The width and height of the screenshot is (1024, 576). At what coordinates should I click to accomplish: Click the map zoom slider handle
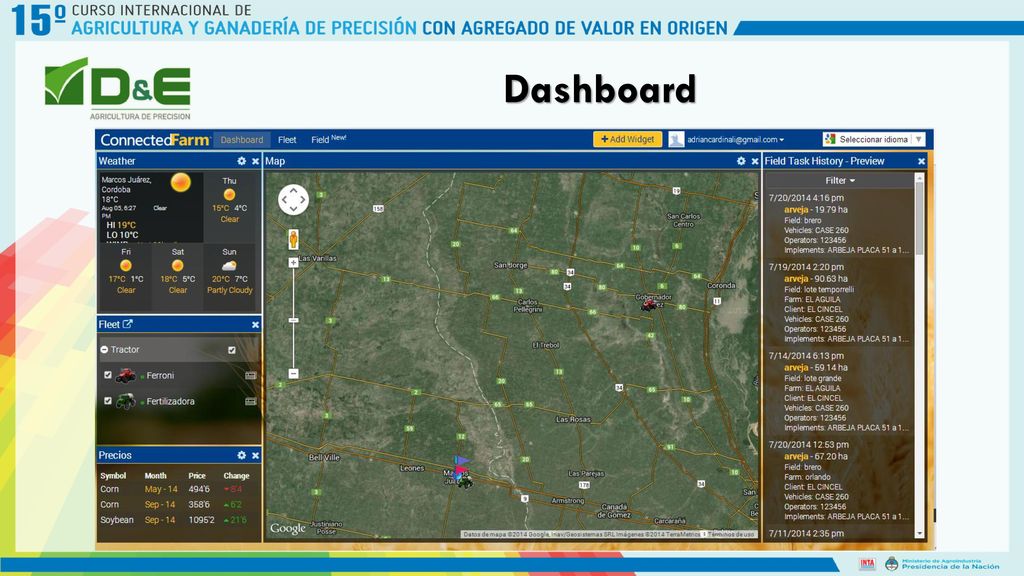point(293,320)
